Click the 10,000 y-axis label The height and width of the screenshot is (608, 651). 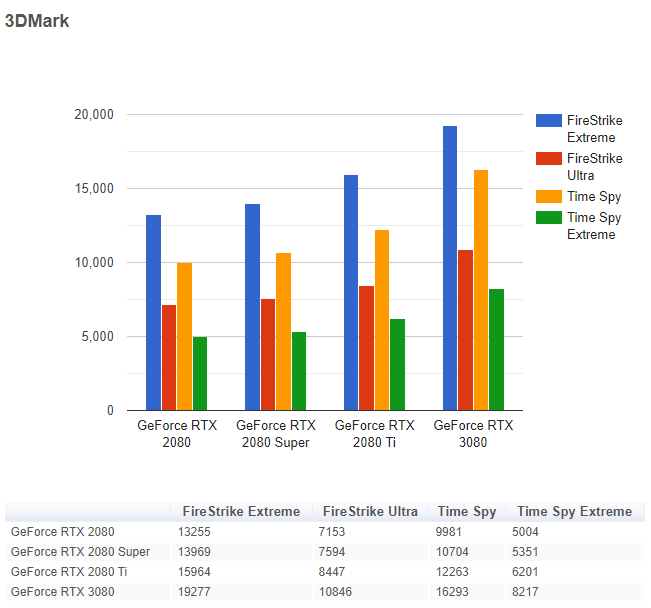tap(94, 262)
